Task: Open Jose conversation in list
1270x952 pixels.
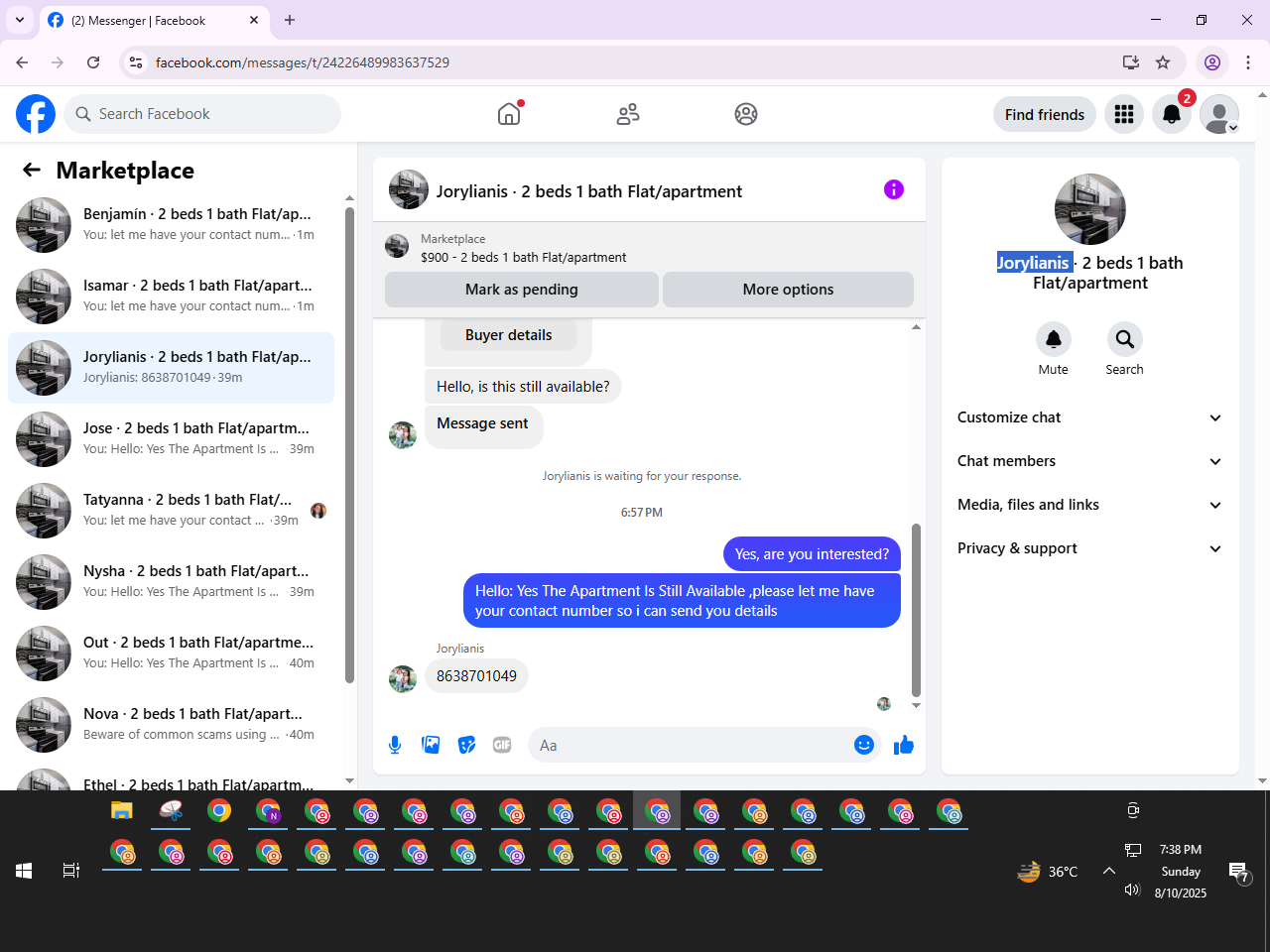Action: click(x=171, y=439)
